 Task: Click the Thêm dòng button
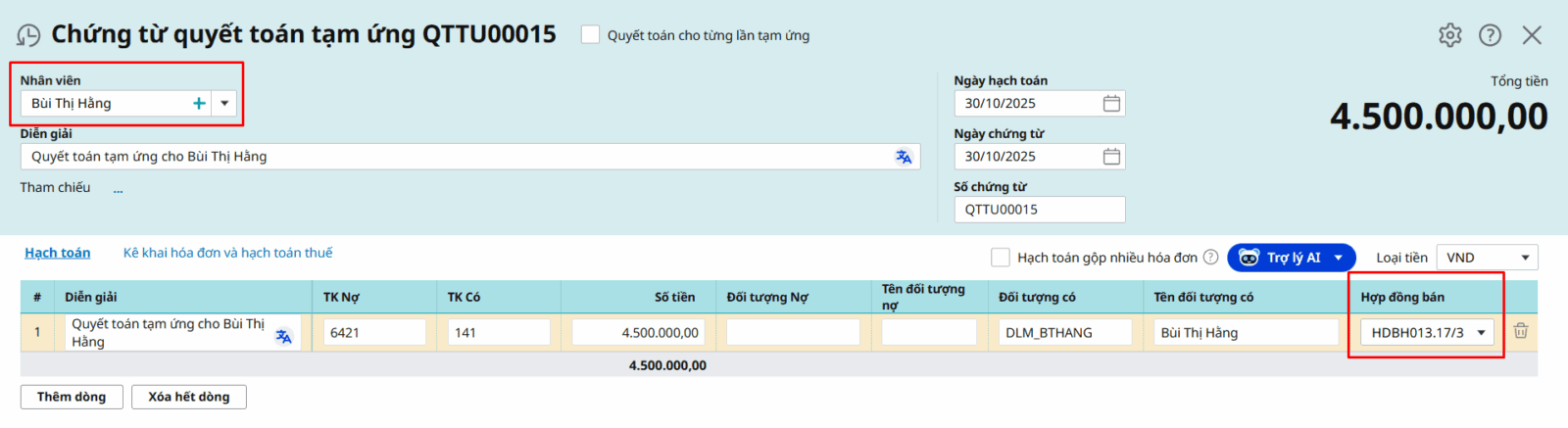[x=72, y=397]
